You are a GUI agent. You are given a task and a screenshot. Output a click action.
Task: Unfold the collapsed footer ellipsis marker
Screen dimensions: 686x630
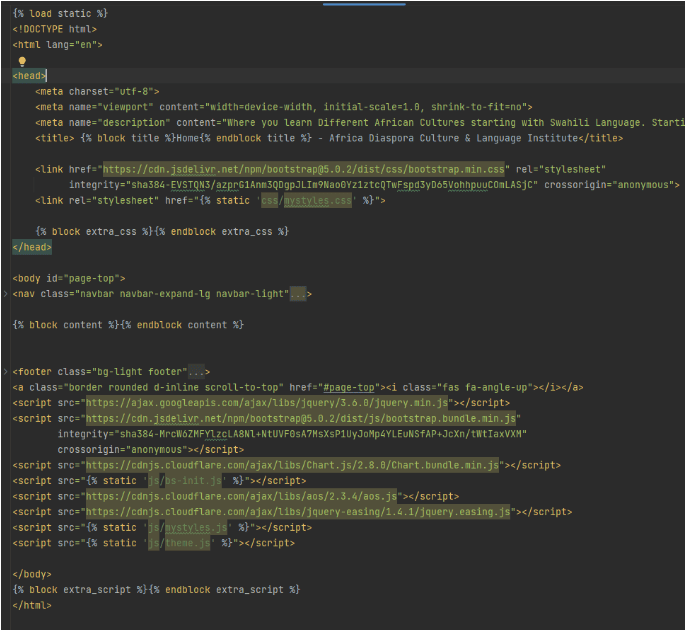click(x=196, y=372)
